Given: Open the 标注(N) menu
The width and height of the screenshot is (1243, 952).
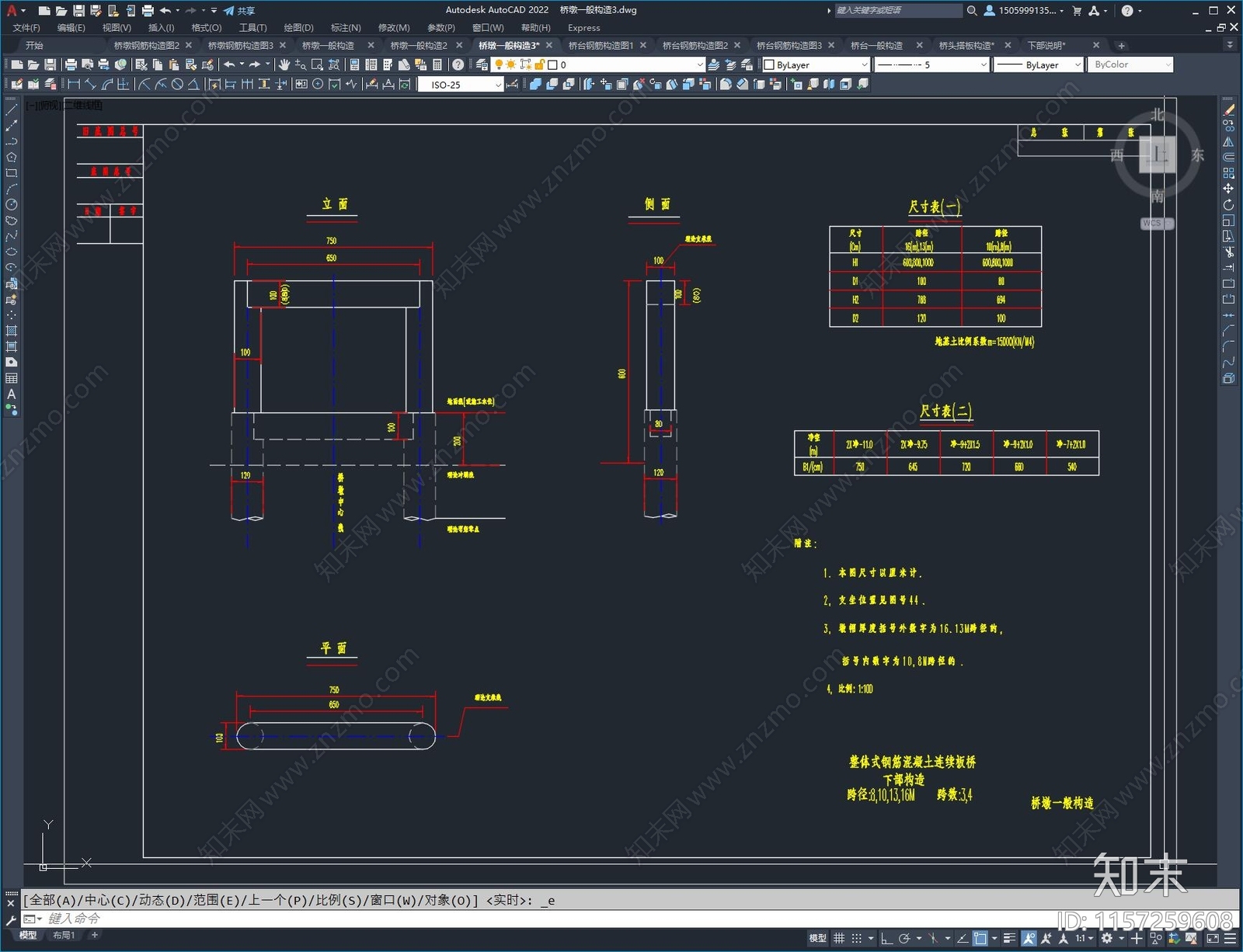Looking at the screenshot, I should tap(346, 28).
